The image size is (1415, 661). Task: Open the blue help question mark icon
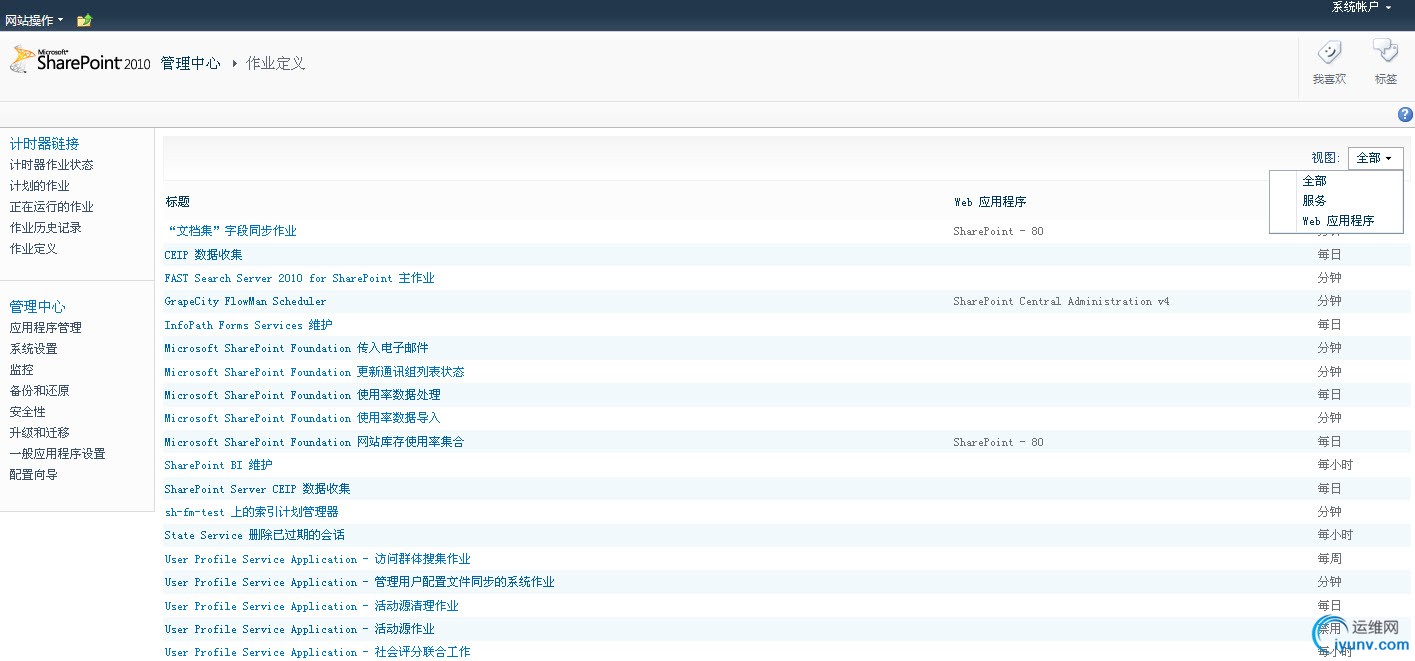click(x=1405, y=115)
